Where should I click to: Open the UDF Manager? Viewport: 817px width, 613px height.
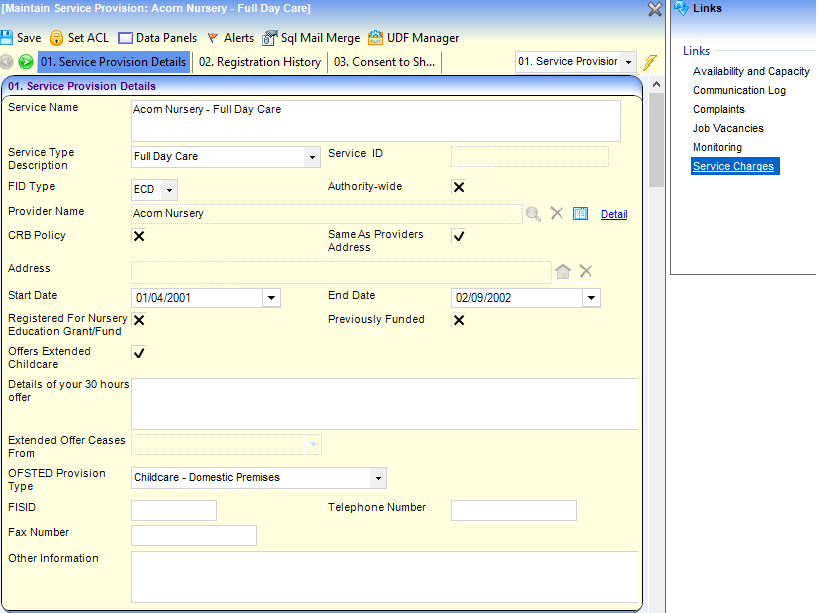point(375,38)
